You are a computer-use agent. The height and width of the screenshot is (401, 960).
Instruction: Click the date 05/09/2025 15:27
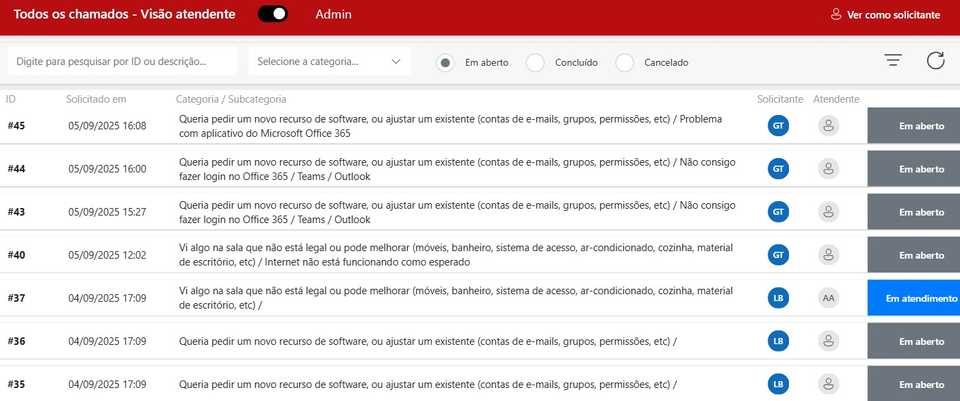107,212
